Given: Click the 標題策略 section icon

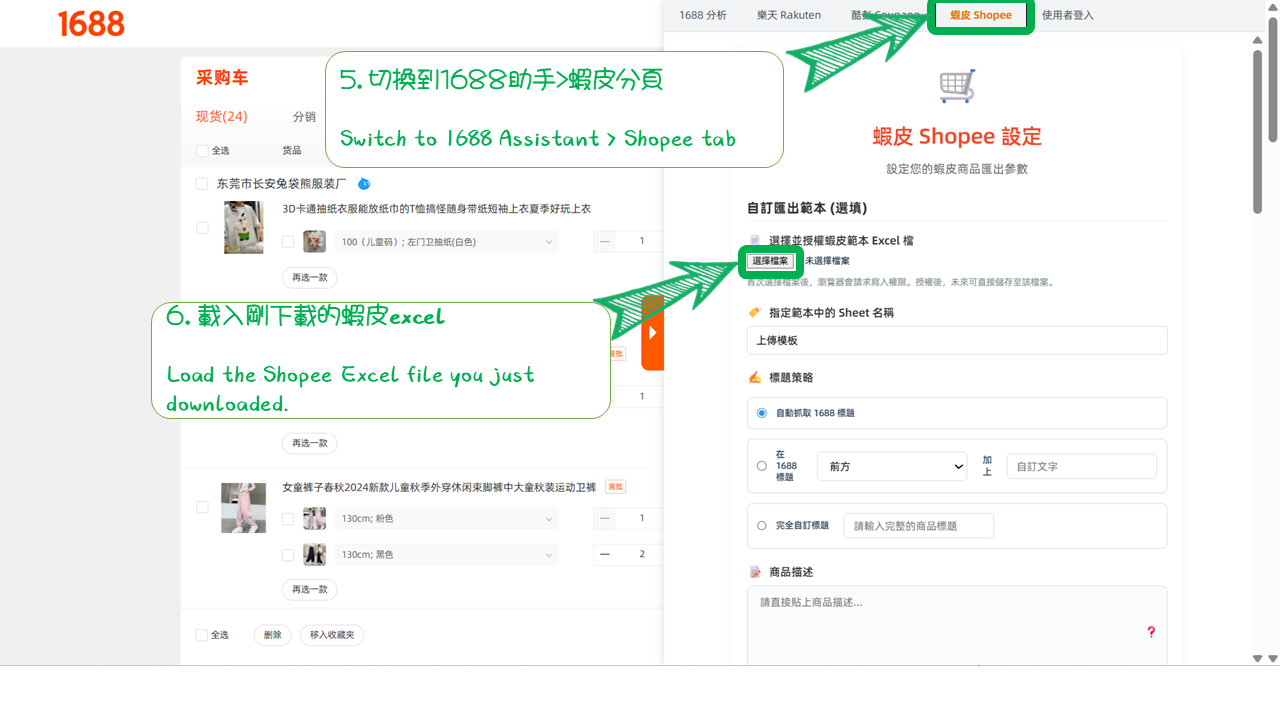Looking at the screenshot, I should tap(756, 377).
